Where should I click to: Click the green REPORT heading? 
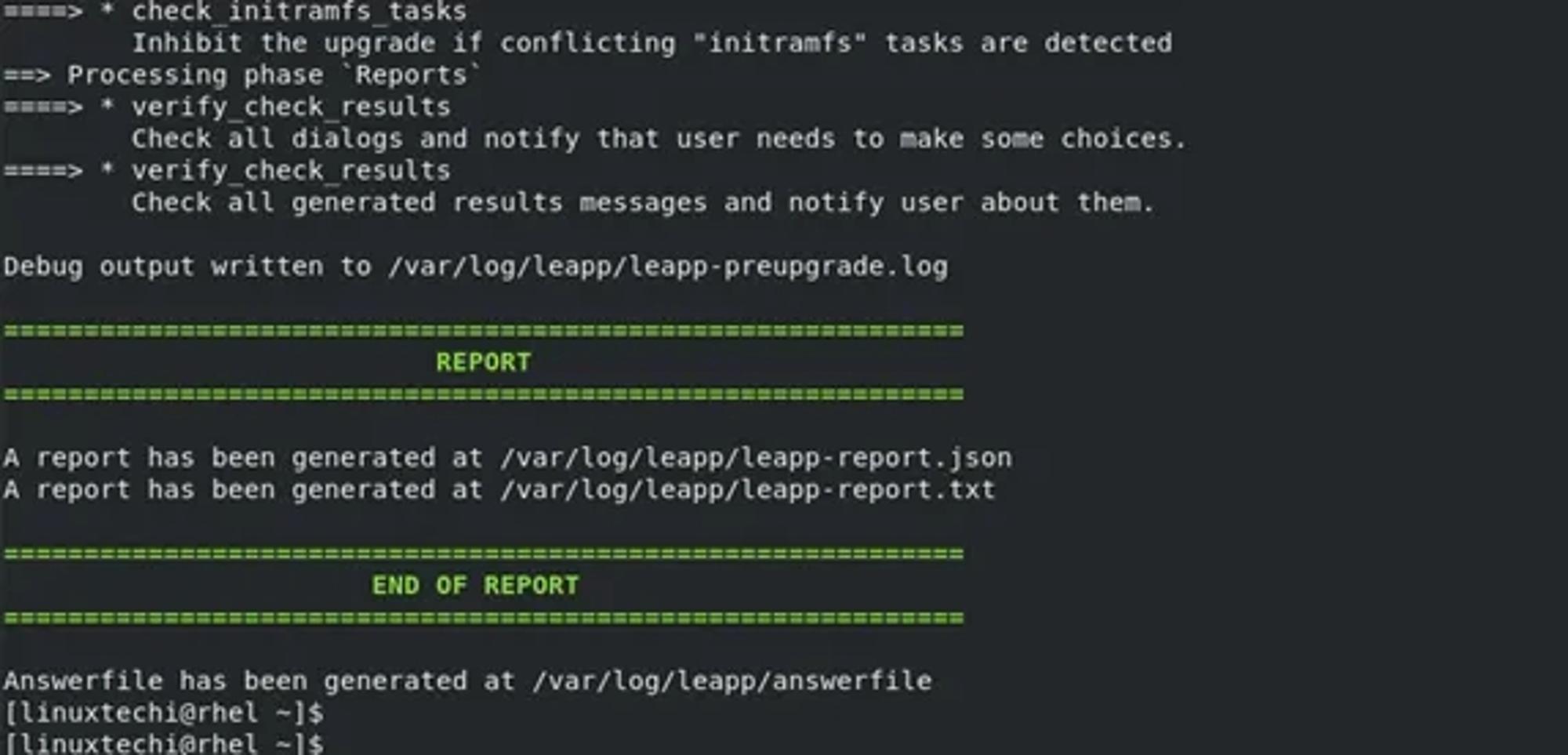coord(483,362)
